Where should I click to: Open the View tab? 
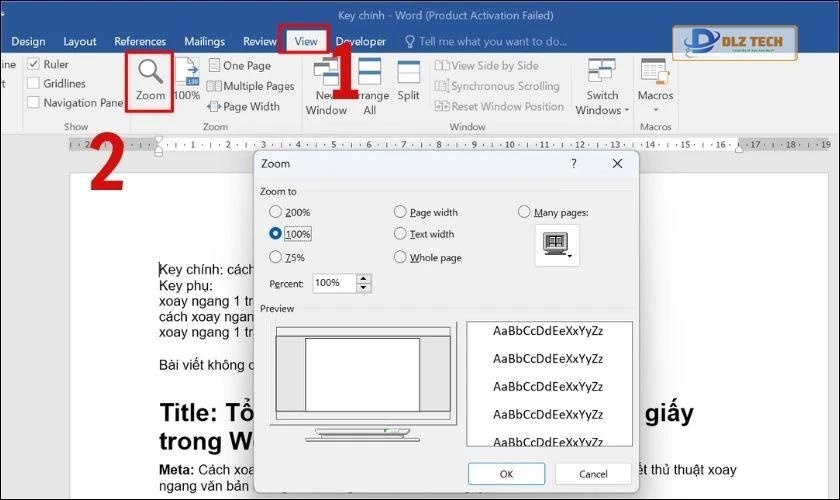tap(306, 41)
